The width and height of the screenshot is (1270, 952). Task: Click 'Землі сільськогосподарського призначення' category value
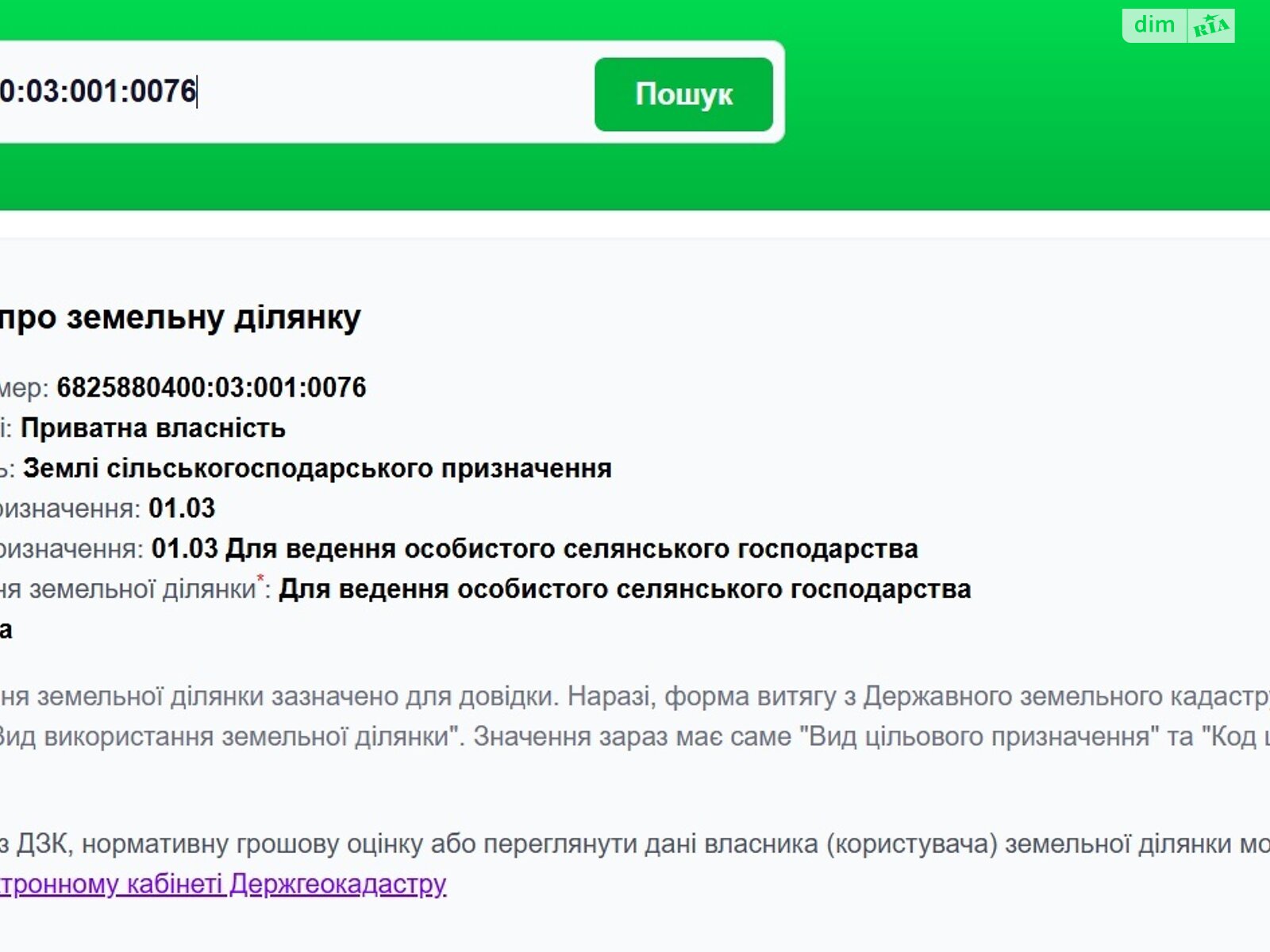pyautogui.click(x=317, y=469)
